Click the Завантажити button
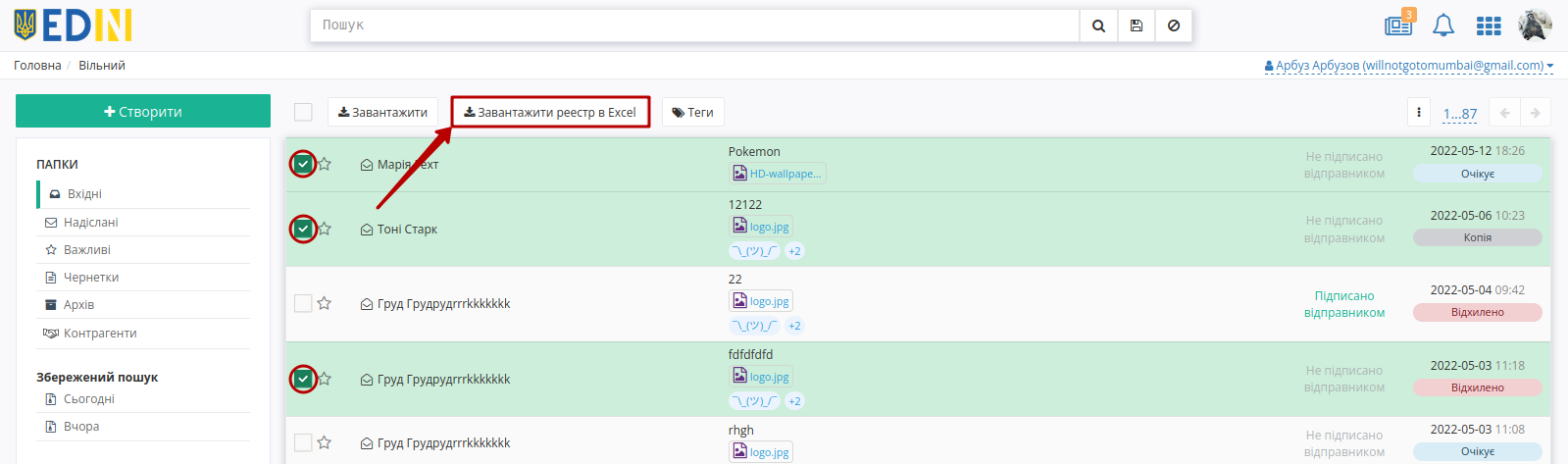 tap(382, 112)
